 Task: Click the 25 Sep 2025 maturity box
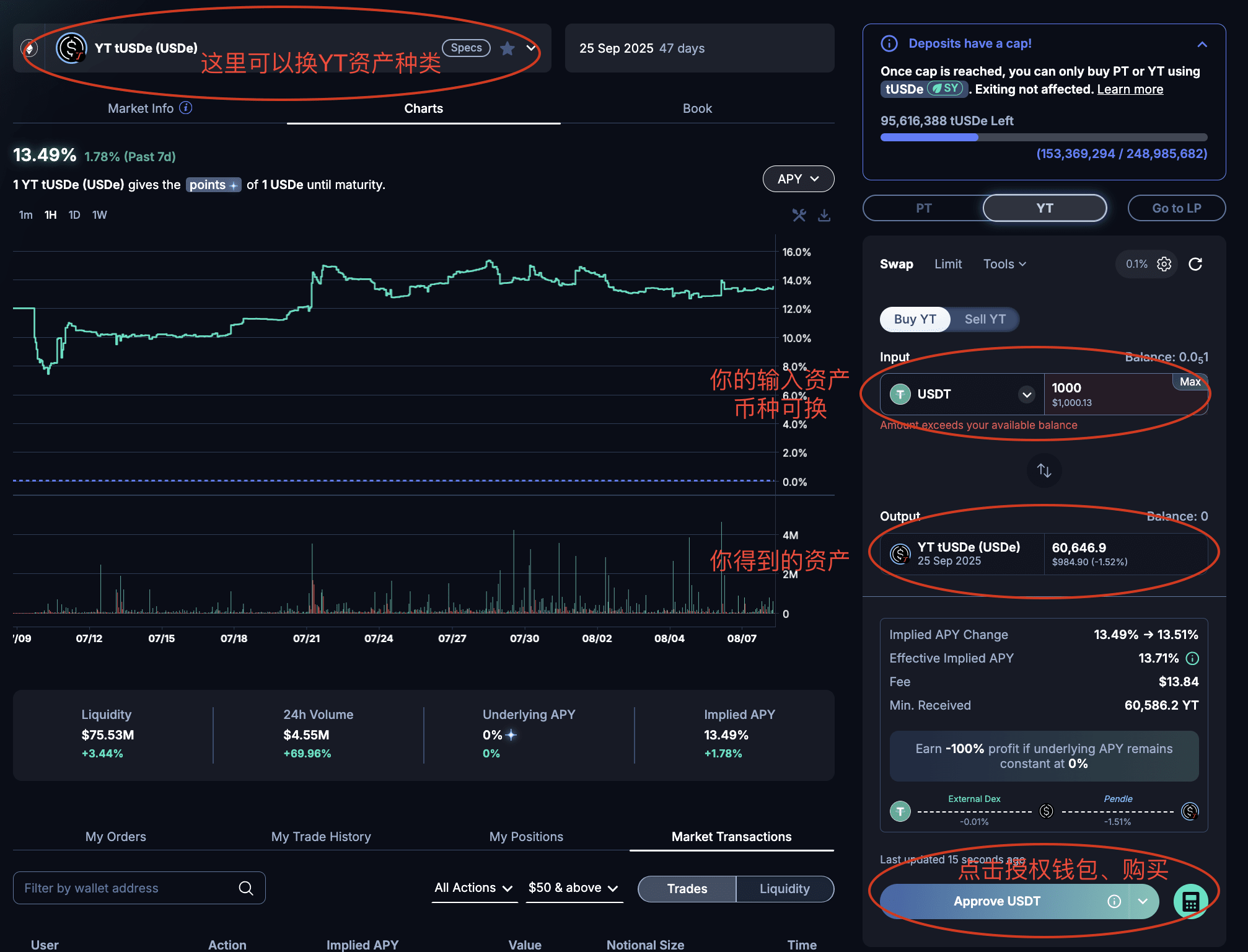coord(700,48)
